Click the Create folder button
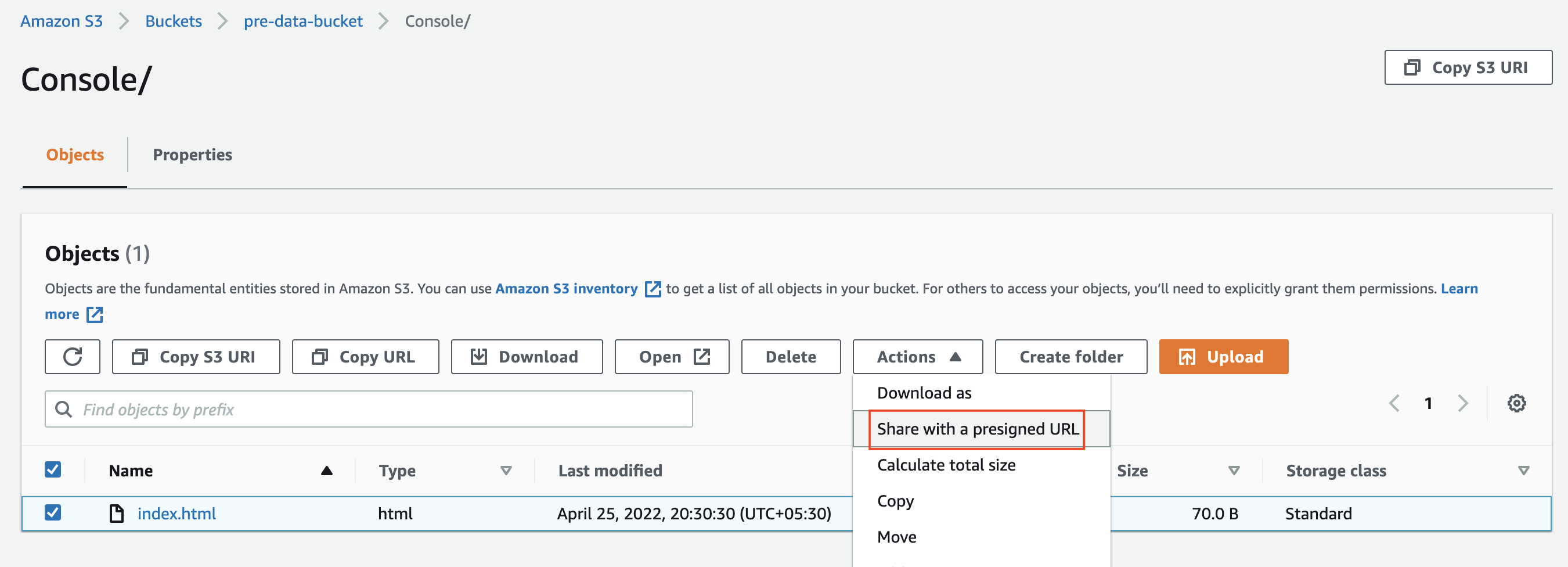The width and height of the screenshot is (1568, 567). click(x=1070, y=356)
